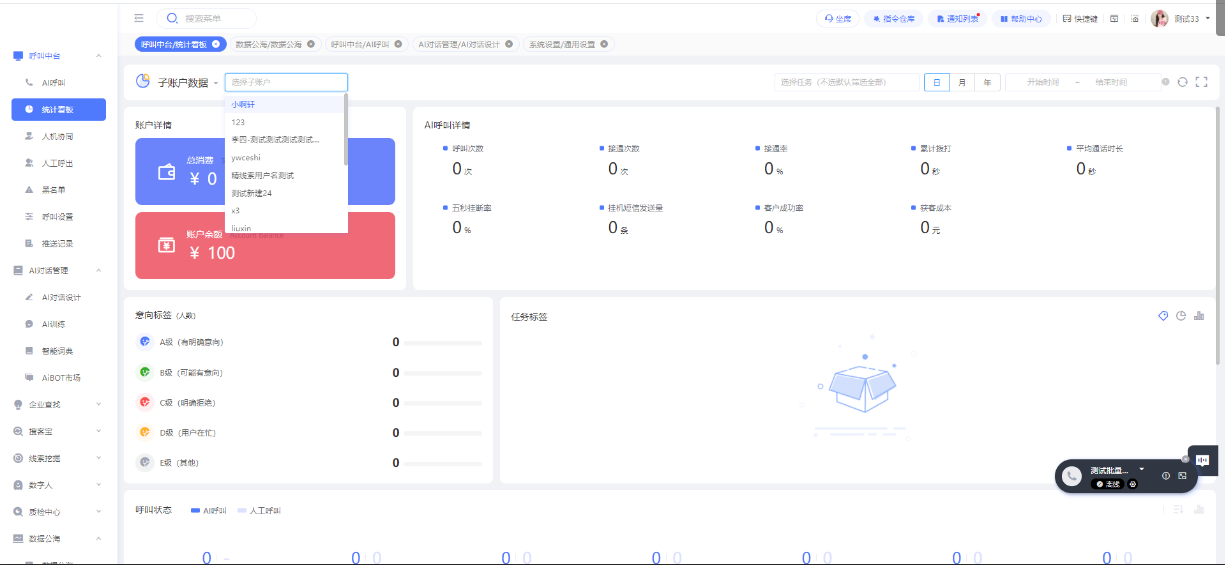Image resolution: width=1225 pixels, height=565 pixels.
Task: Click the 选择任务 filter input field
Action: click(x=845, y=82)
